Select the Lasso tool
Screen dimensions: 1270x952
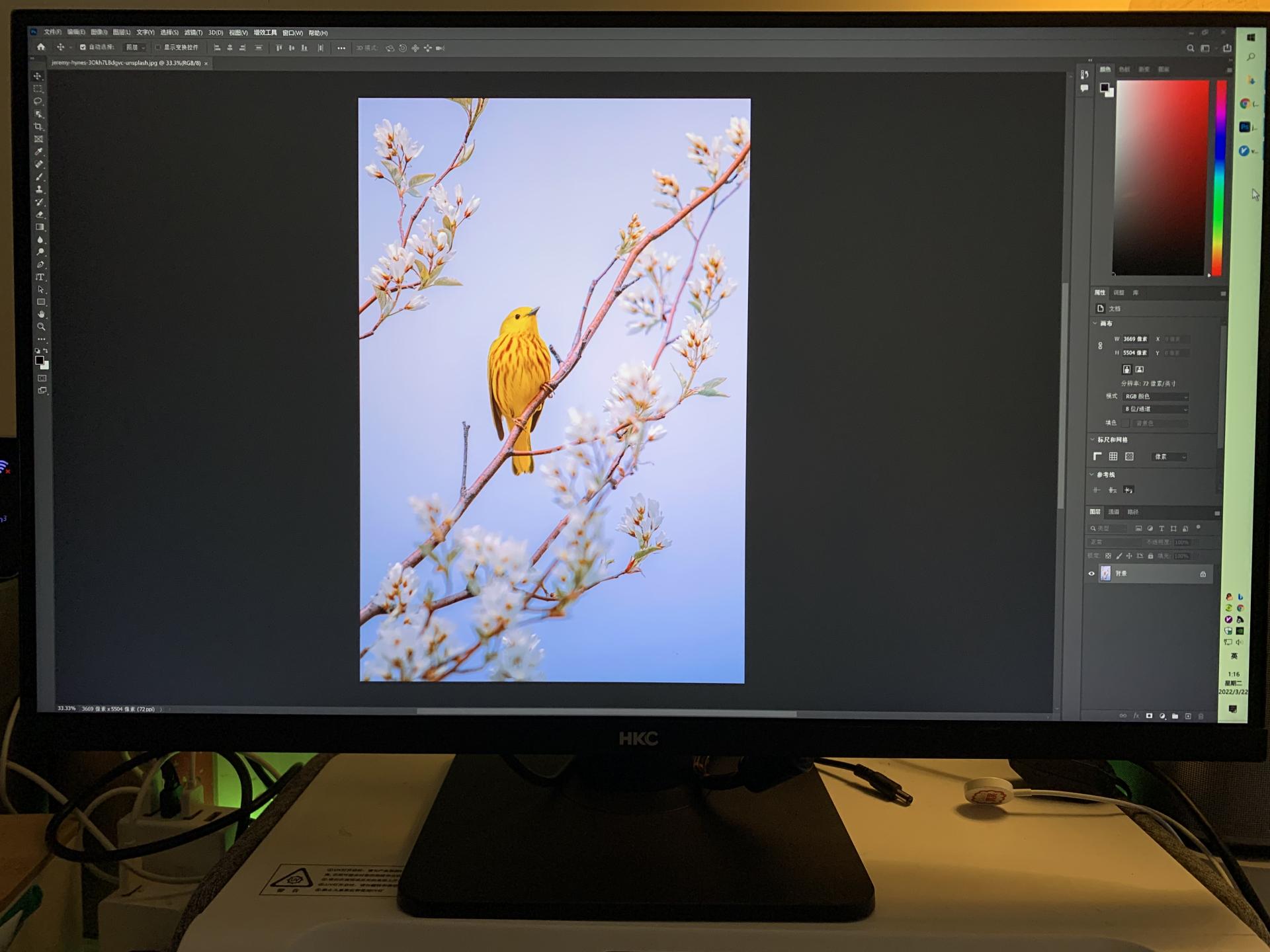[38, 101]
